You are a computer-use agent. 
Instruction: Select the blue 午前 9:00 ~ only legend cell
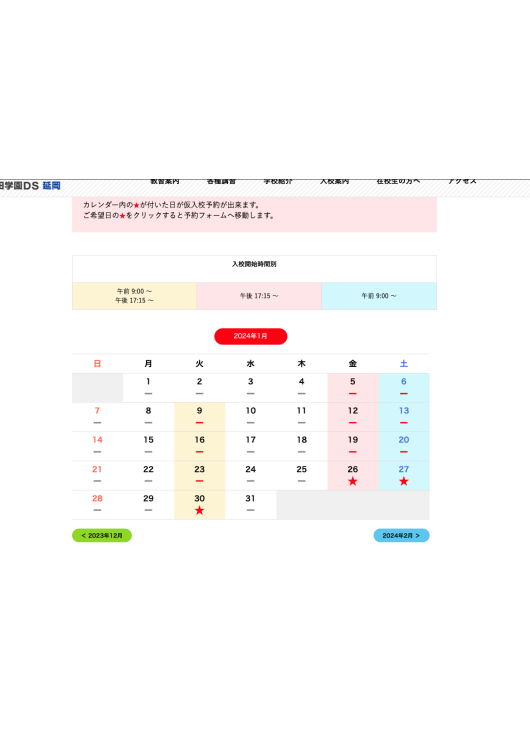pyautogui.click(x=379, y=296)
